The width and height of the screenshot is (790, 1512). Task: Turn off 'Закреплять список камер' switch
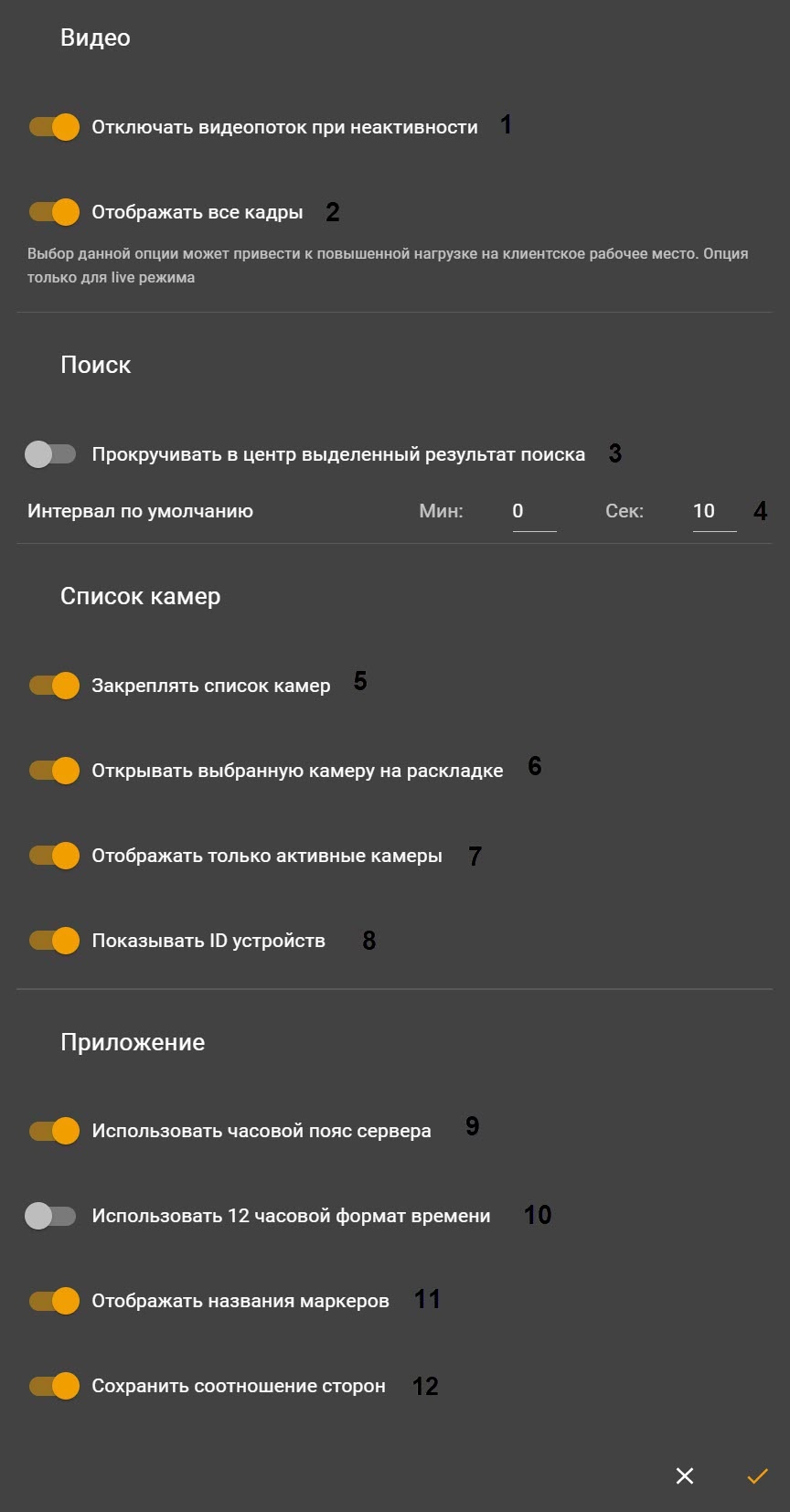54,686
